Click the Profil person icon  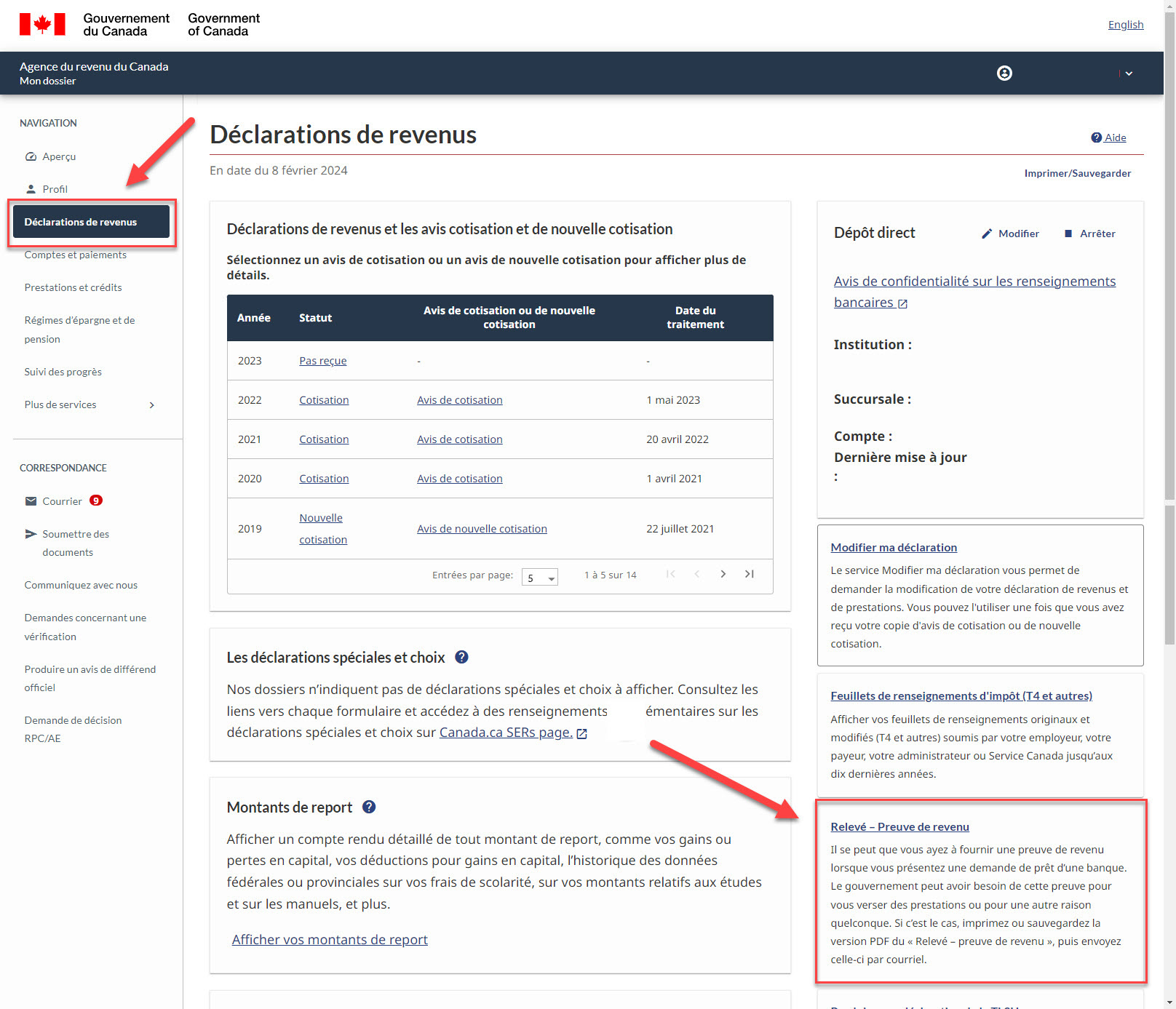pos(31,189)
